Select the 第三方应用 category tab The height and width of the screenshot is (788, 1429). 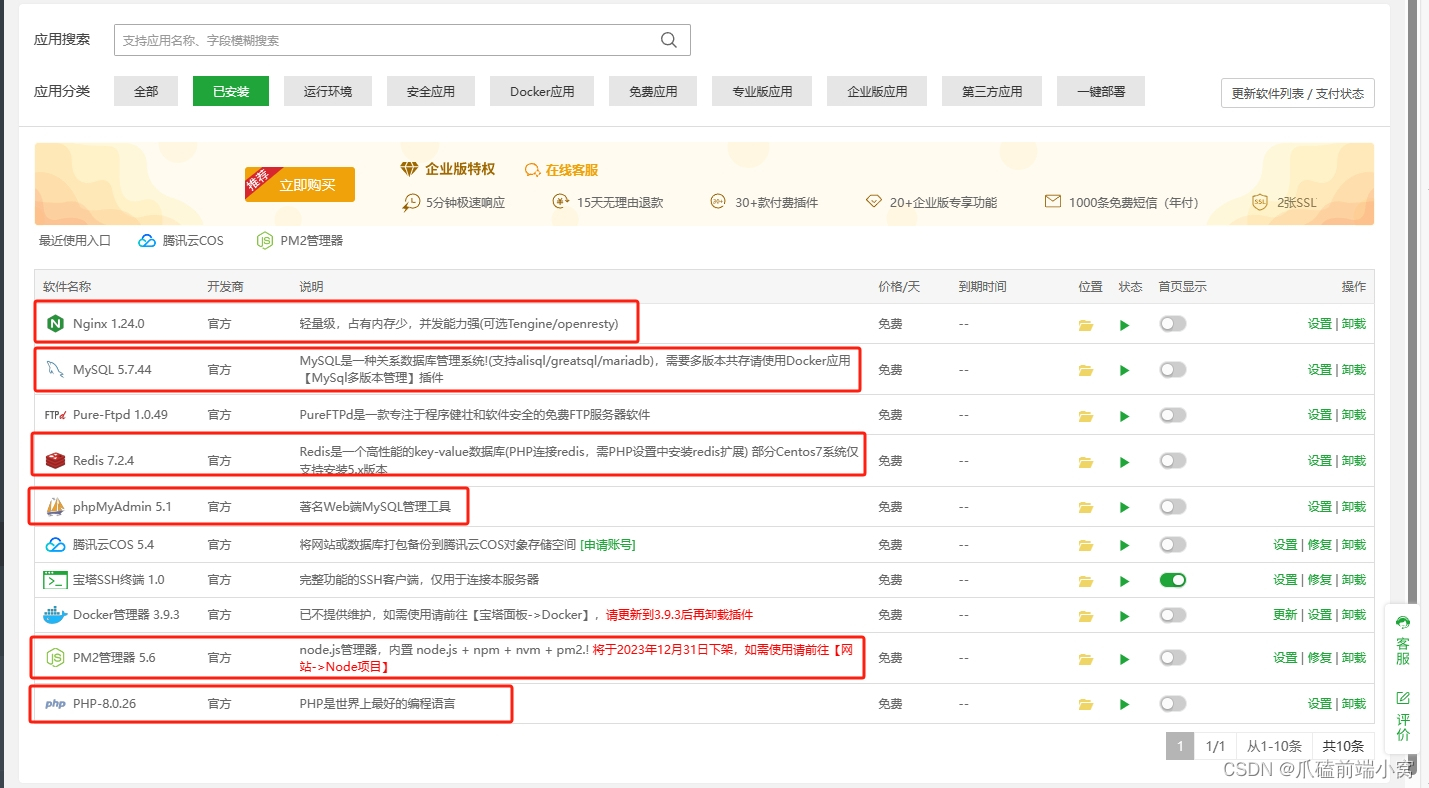pyautogui.click(x=992, y=91)
